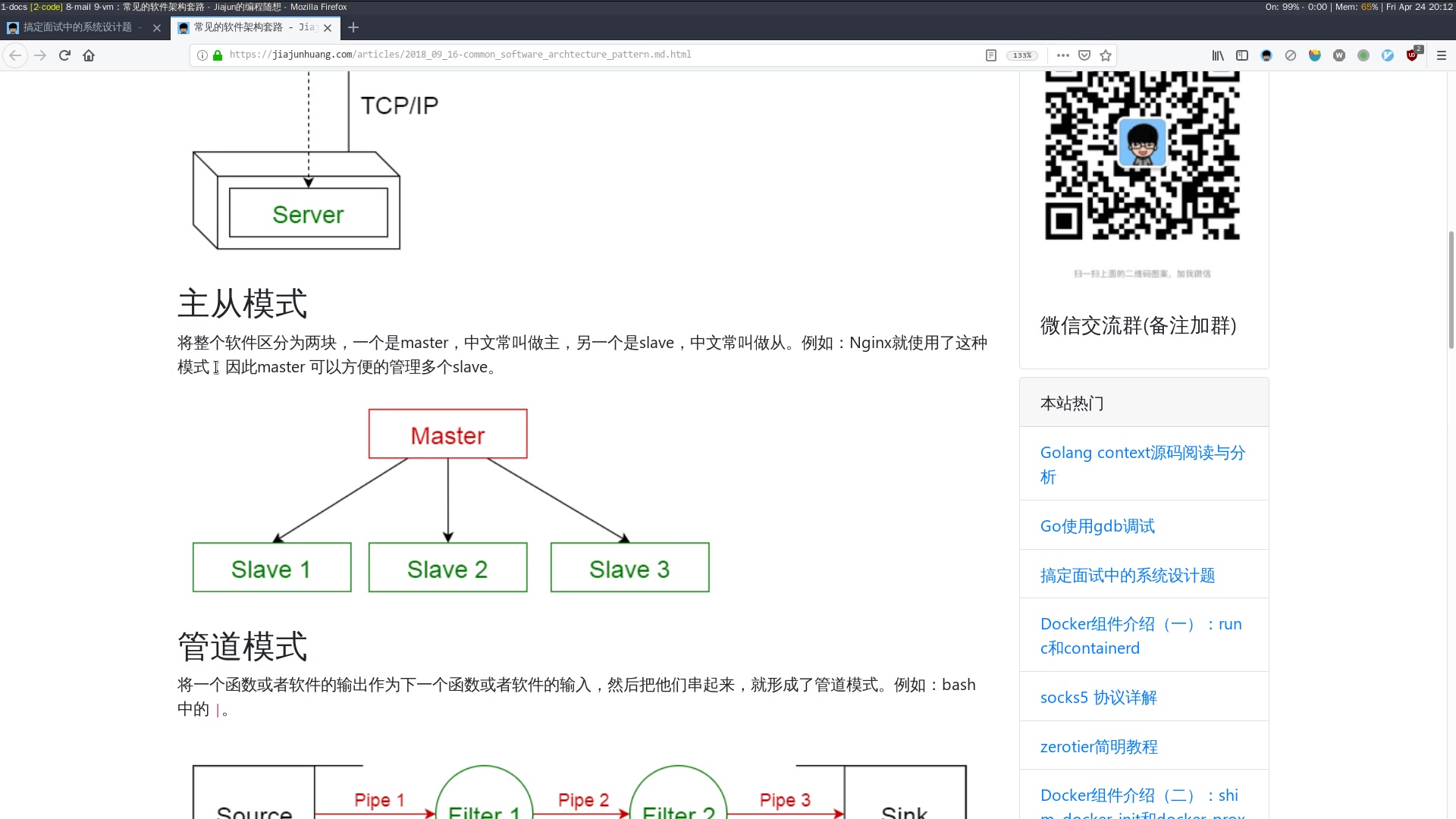This screenshot has width=1456, height=819.
Task: Open the grey W extension icon
Action: click(x=1339, y=55)
